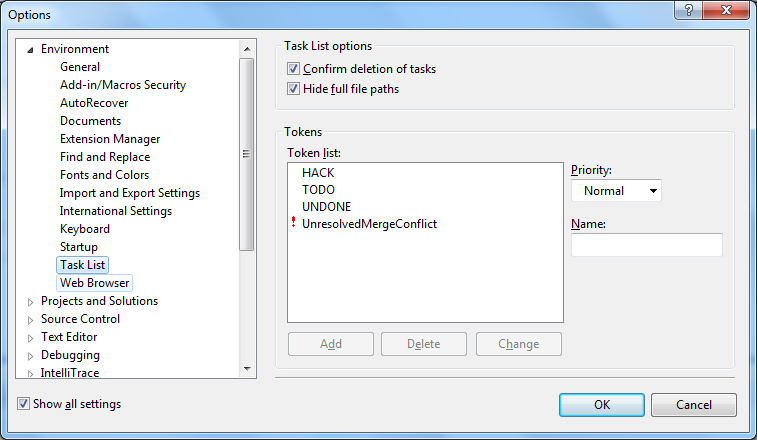The height and width of the screenshot is (440, 757).
Task: Click the help question mark icon
Action: click(x=687, y=13)
